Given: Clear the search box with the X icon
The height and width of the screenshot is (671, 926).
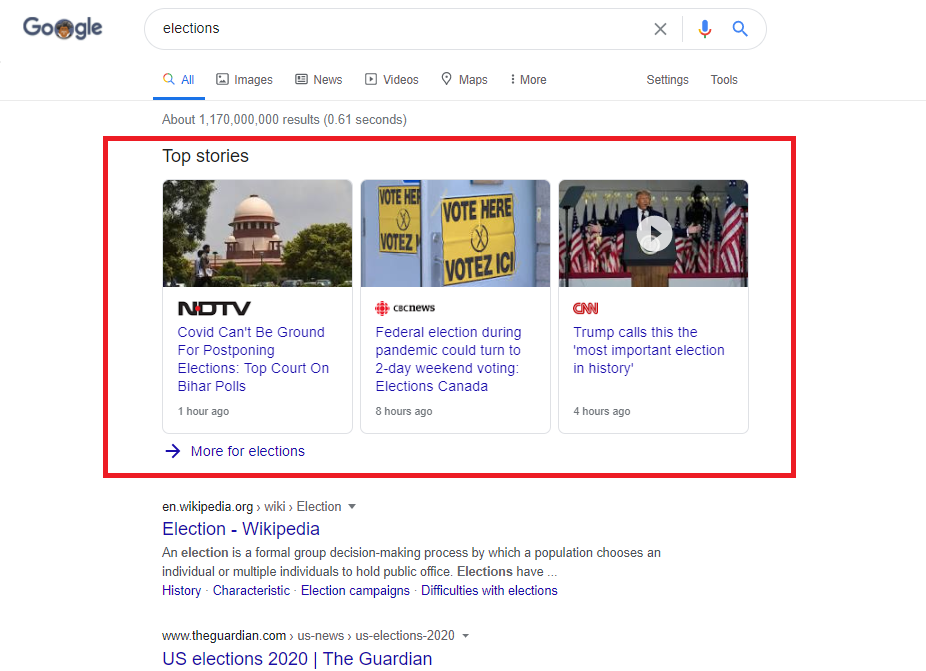Looking at the screenshot, I should pyautogui.click(x=660, y=29).
